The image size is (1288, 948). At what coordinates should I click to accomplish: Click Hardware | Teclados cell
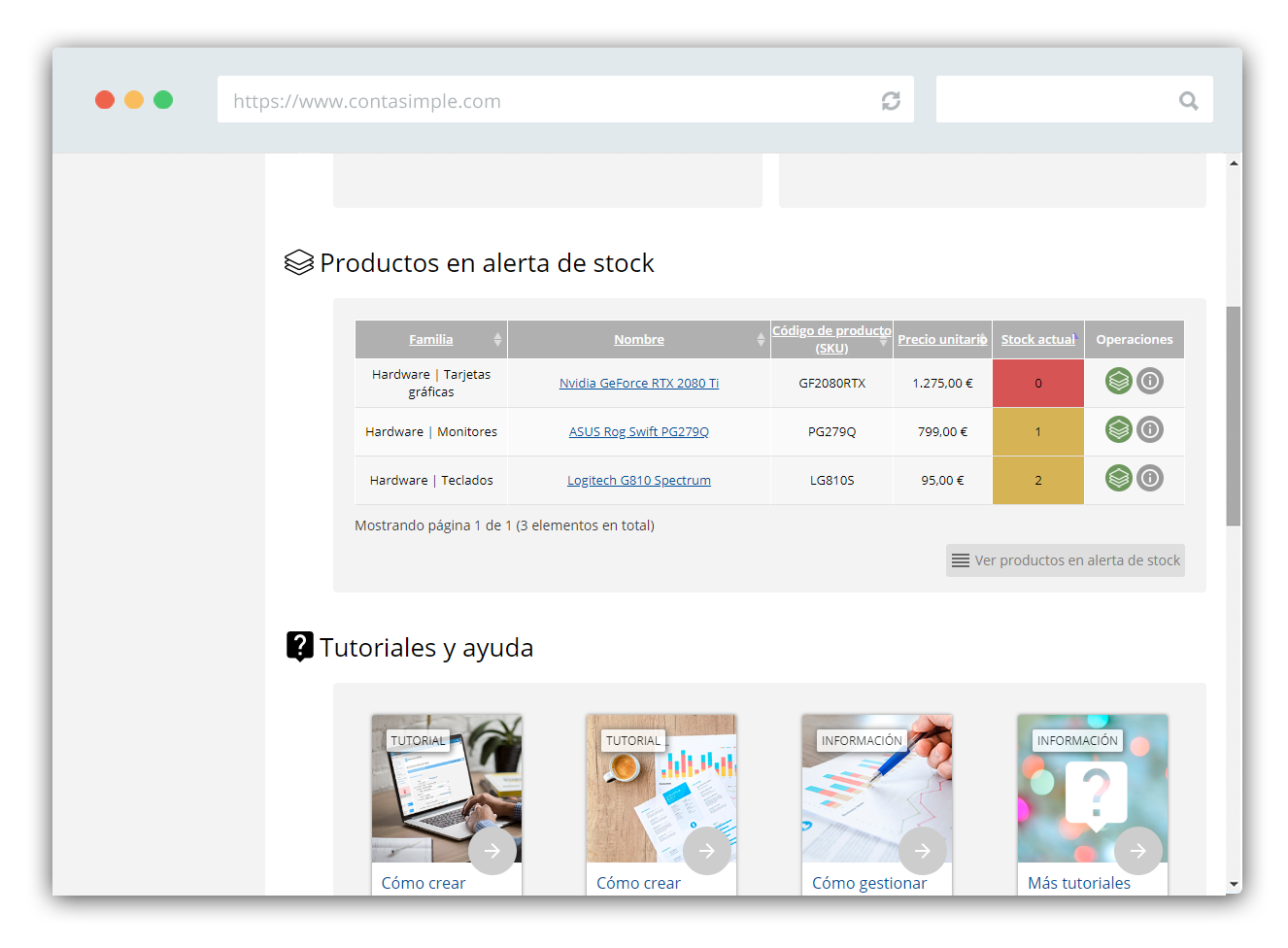pyautogui.click(x=431, y=480)
